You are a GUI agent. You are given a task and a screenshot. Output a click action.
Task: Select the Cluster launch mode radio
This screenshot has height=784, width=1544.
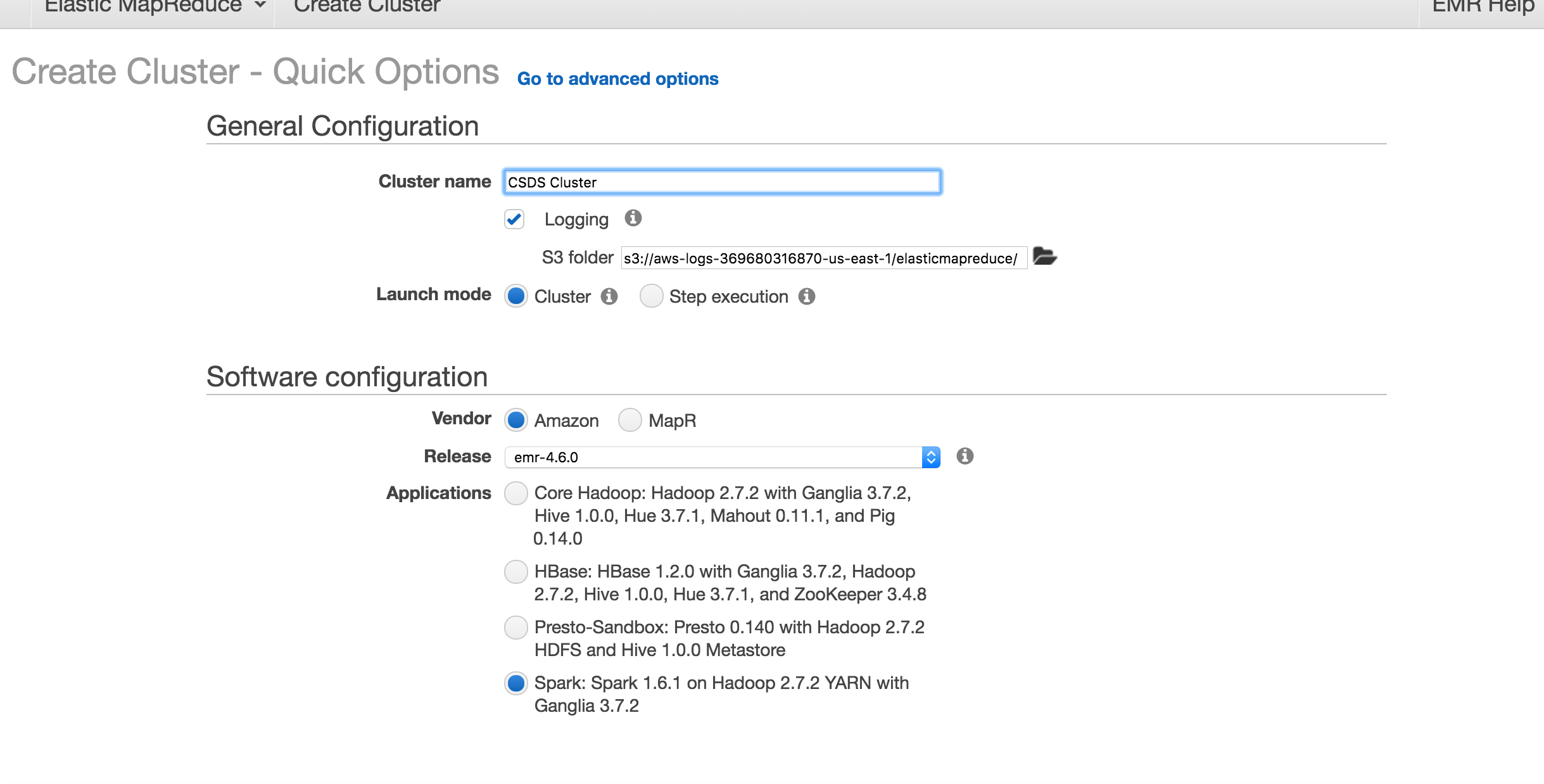tap(516, 296)
